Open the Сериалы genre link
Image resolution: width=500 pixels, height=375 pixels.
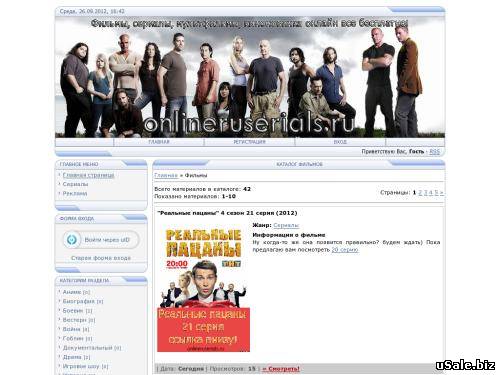tap(286, 225)
